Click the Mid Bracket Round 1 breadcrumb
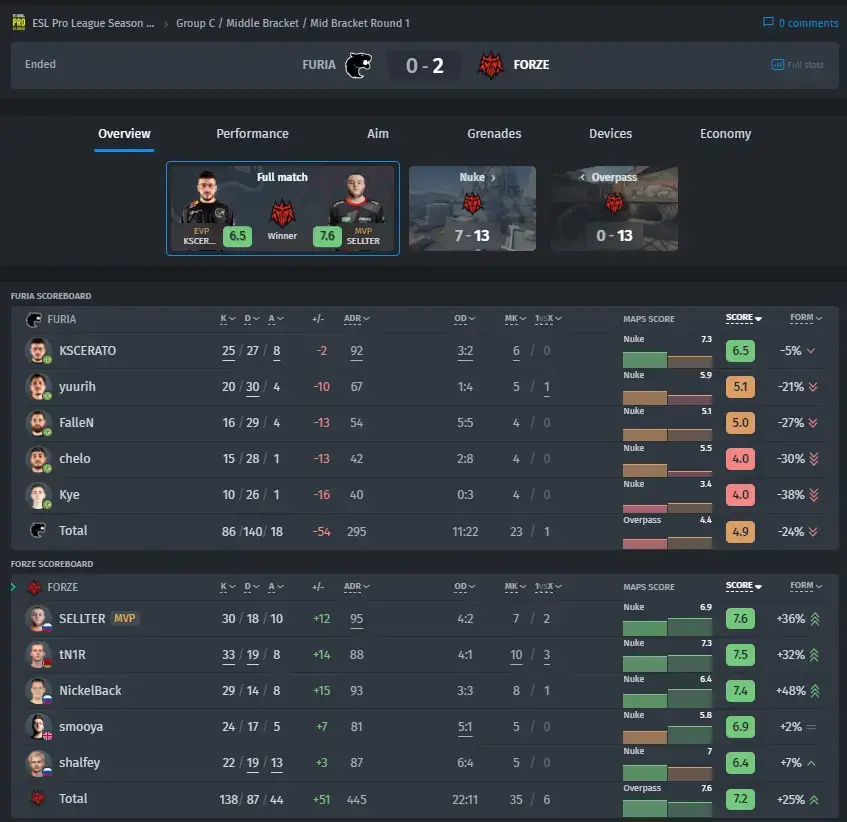Image resolution: width=847 pixels, height=822 pixels. (x=360, y=23)
